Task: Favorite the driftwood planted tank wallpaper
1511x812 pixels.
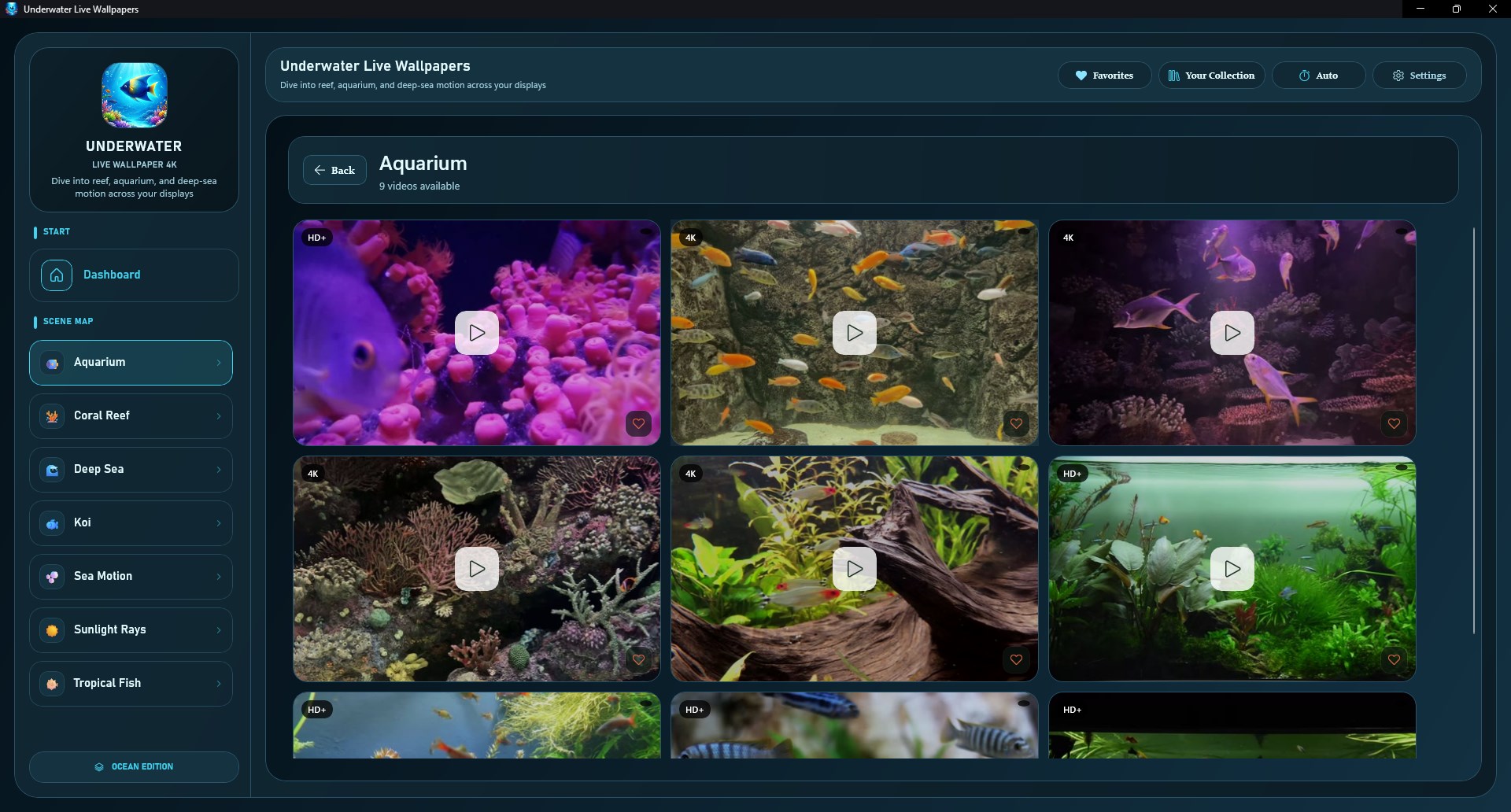Action: [x=1016, y=659]
